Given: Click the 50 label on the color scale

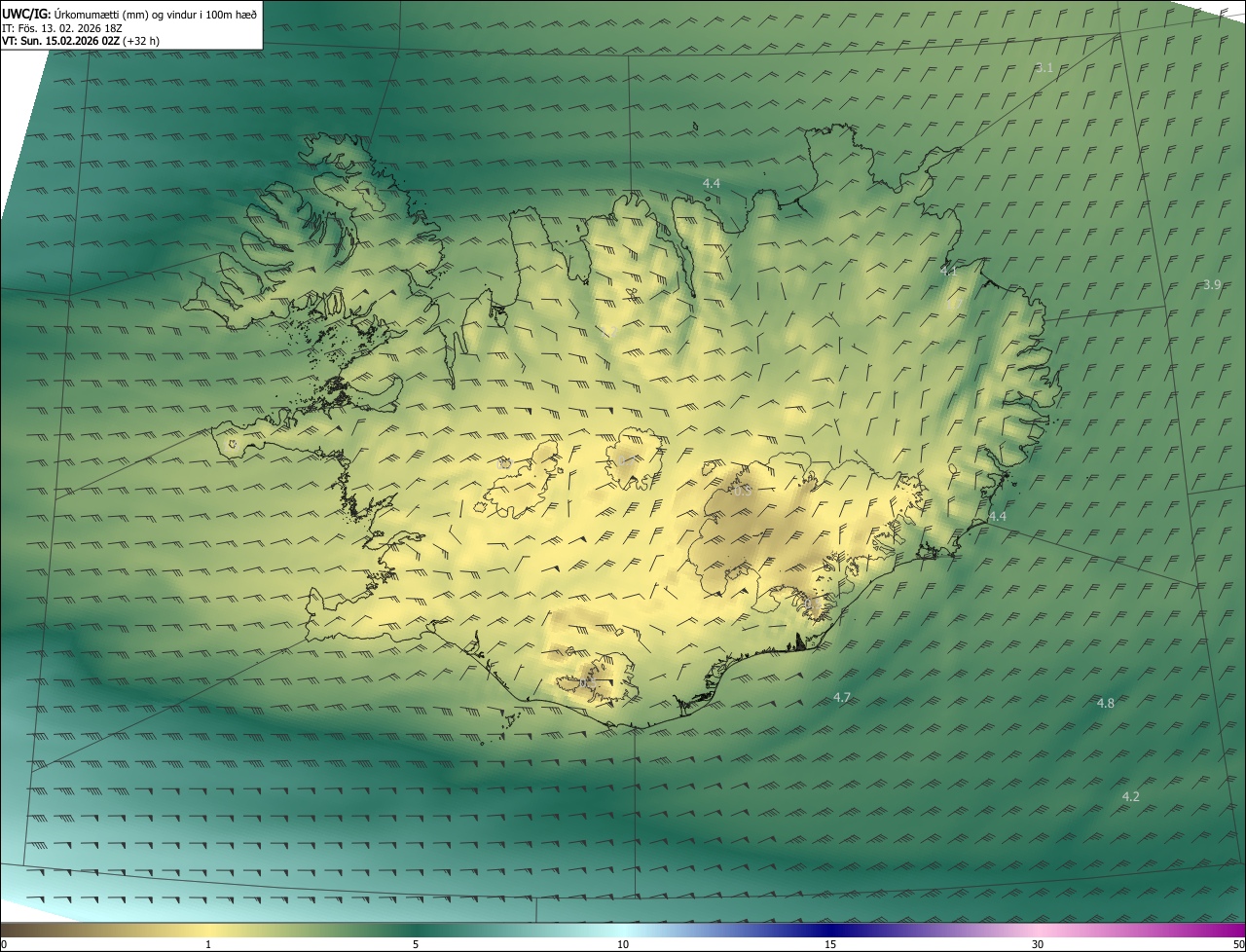Looking at the screenshot, I should point(1238,944).
